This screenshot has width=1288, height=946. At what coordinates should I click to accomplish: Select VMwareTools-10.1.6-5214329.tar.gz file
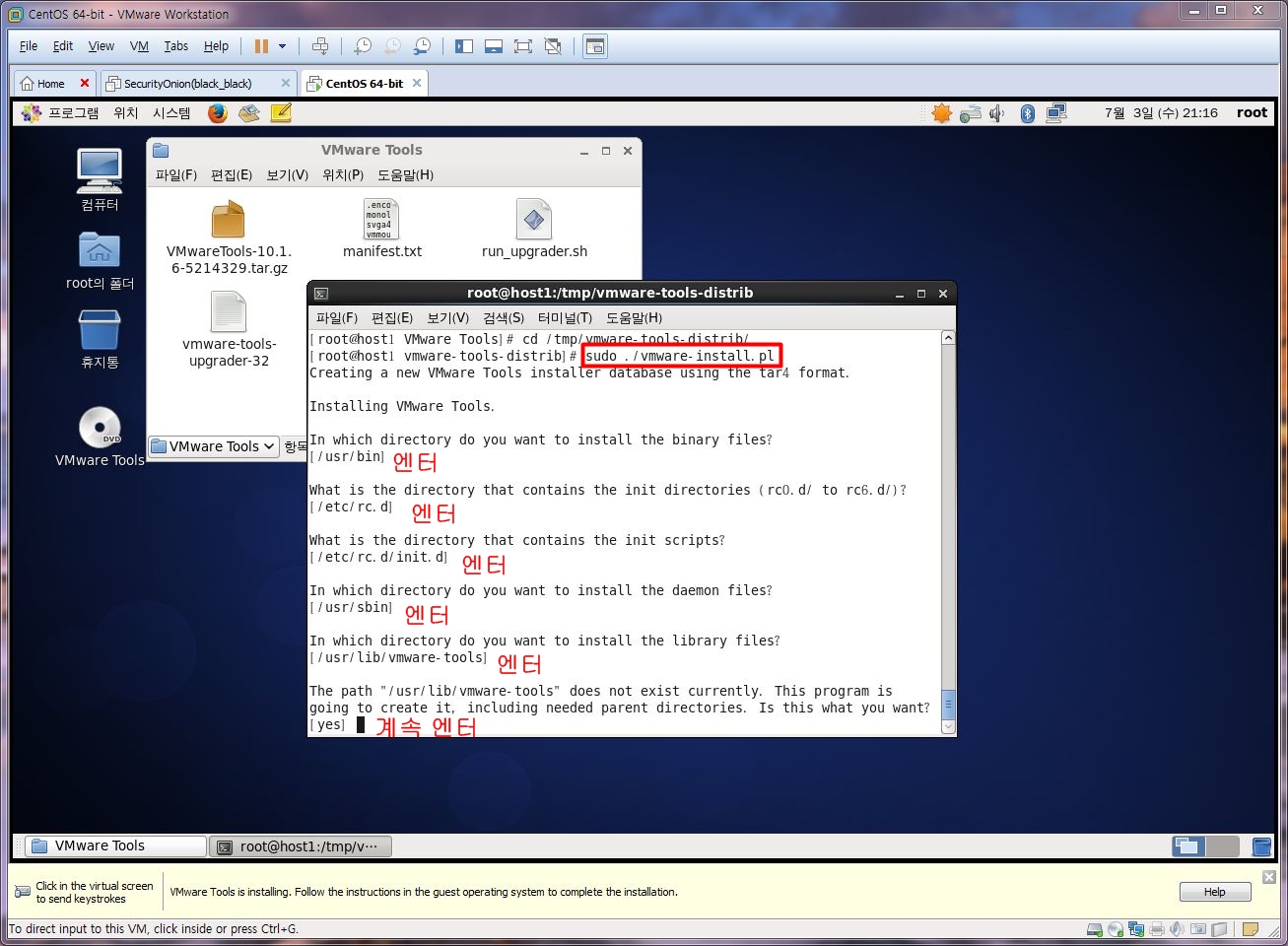click(x=229, y=237)
